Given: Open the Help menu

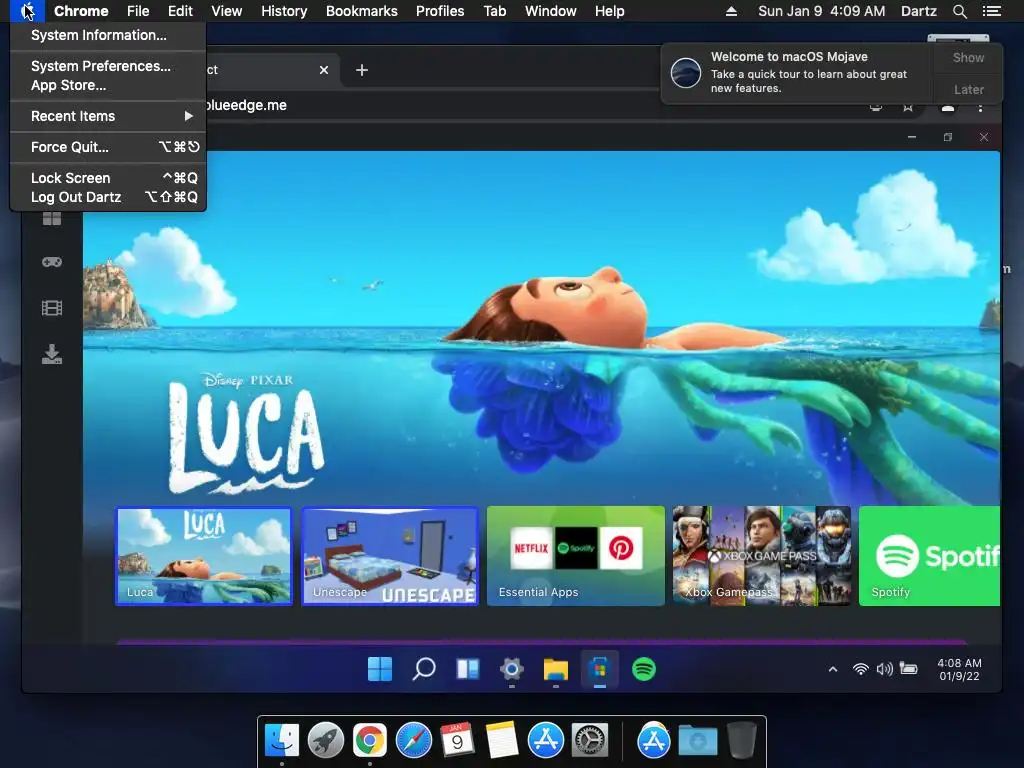Looking at the screenshot, I should (x=609, y=11).
